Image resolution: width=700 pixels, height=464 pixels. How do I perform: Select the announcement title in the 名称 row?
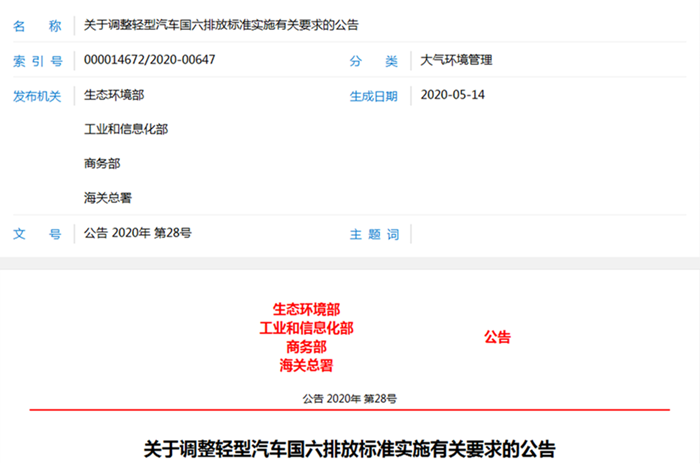(x=221, y=24)
